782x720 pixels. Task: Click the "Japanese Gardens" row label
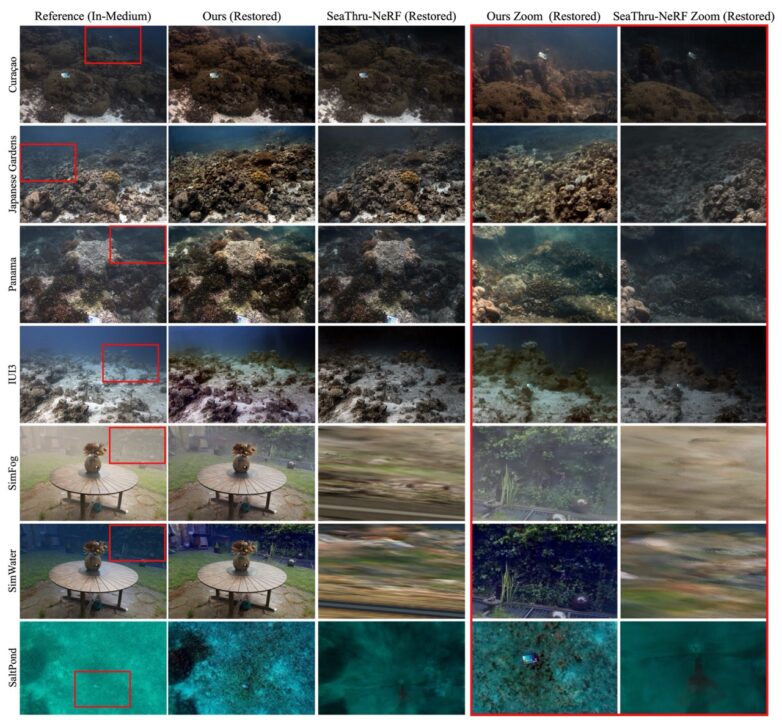12,174
